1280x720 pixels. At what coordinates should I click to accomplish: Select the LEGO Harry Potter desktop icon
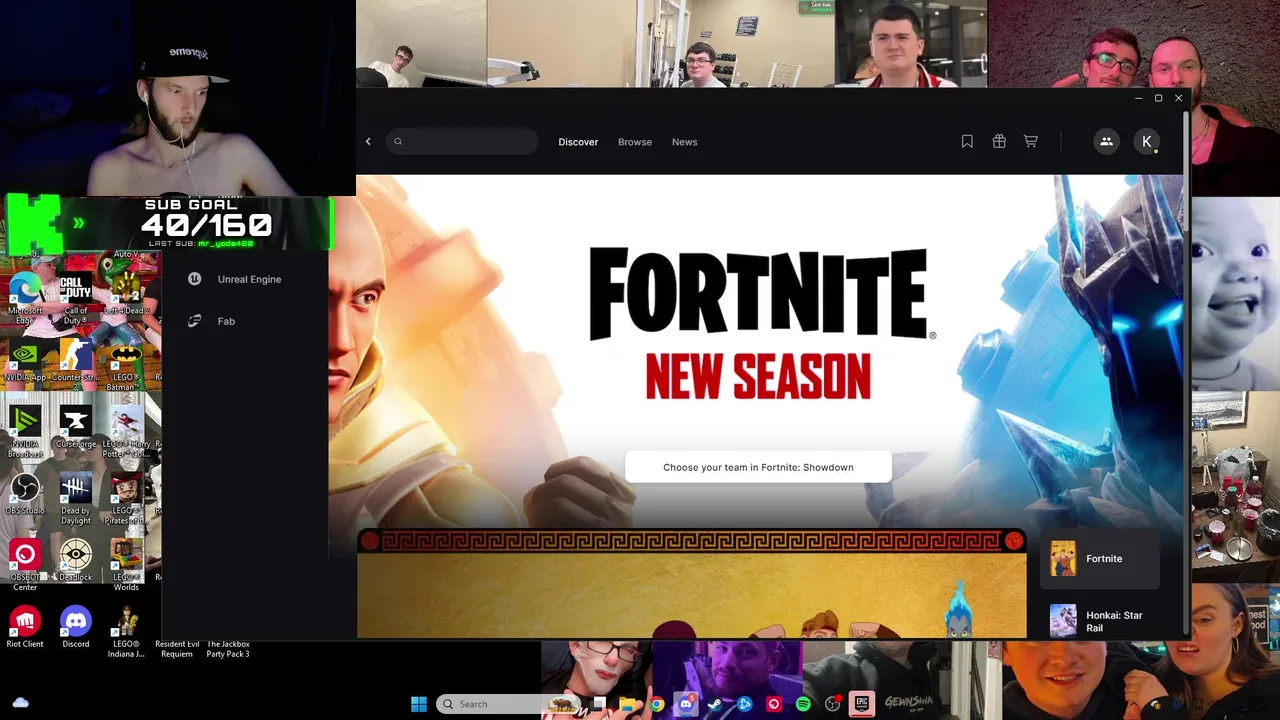[x=126, y=430]
